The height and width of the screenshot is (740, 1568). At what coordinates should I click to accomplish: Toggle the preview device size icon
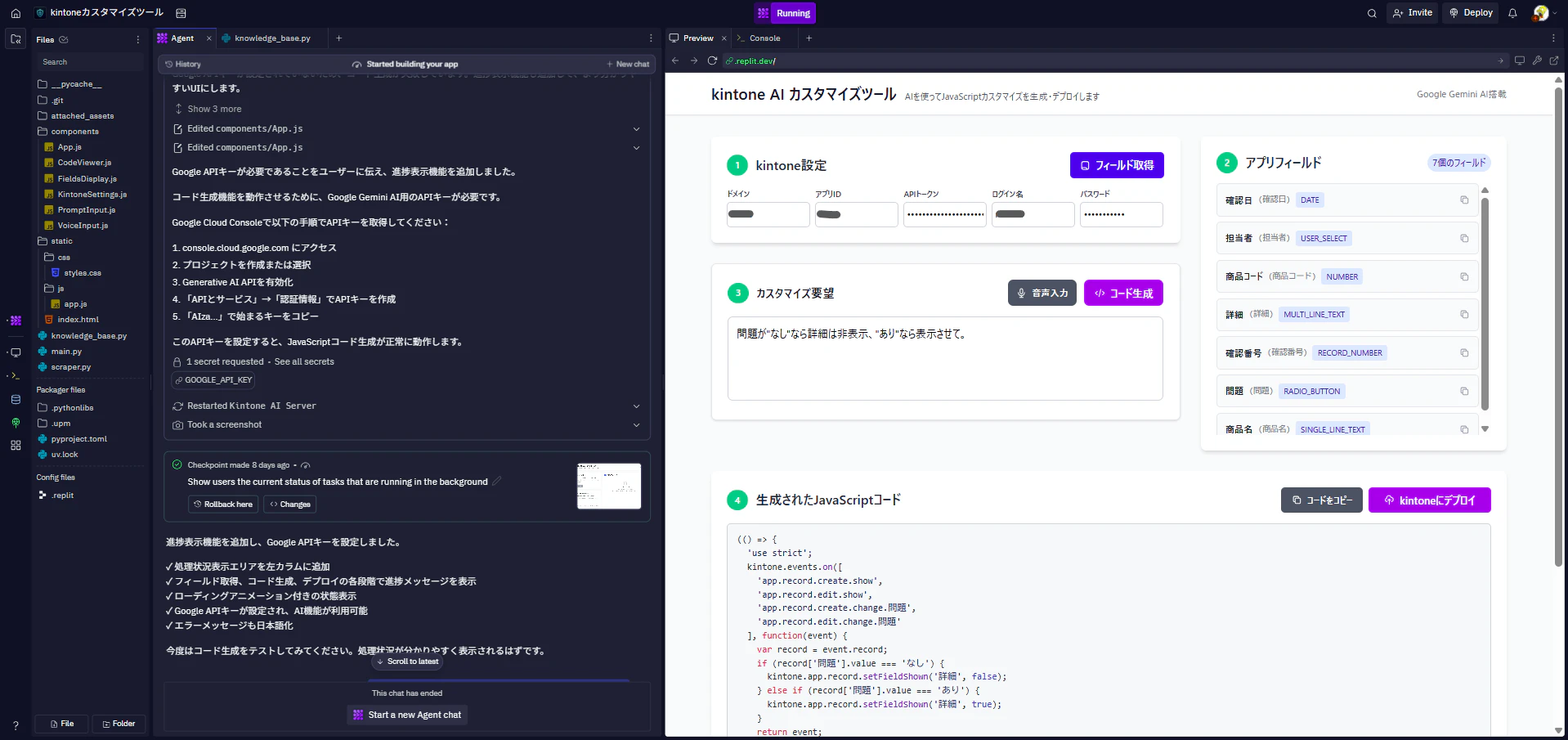point(1520,61)
